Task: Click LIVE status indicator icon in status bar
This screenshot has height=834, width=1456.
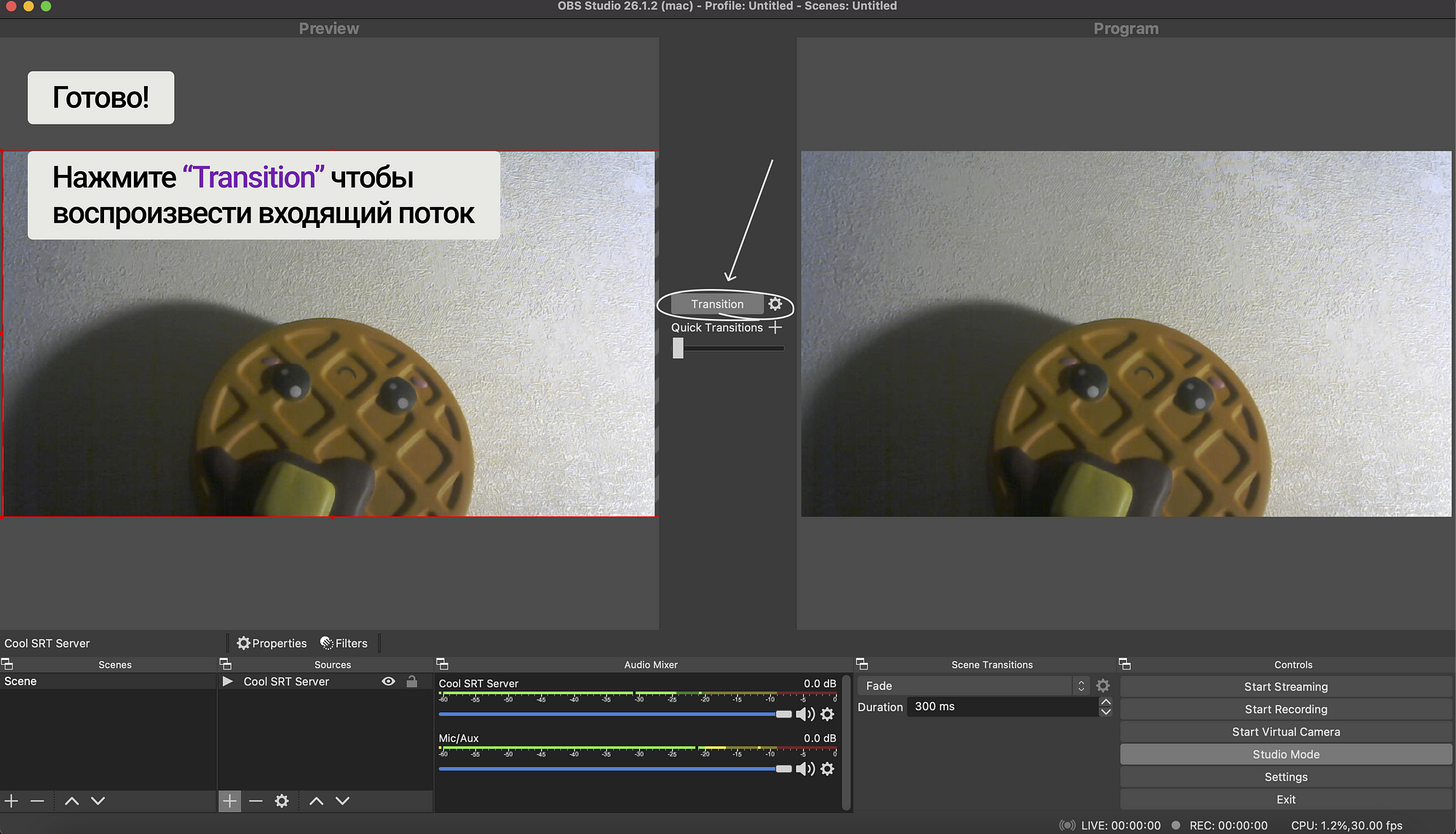Action: click(x=1067, y=825)
